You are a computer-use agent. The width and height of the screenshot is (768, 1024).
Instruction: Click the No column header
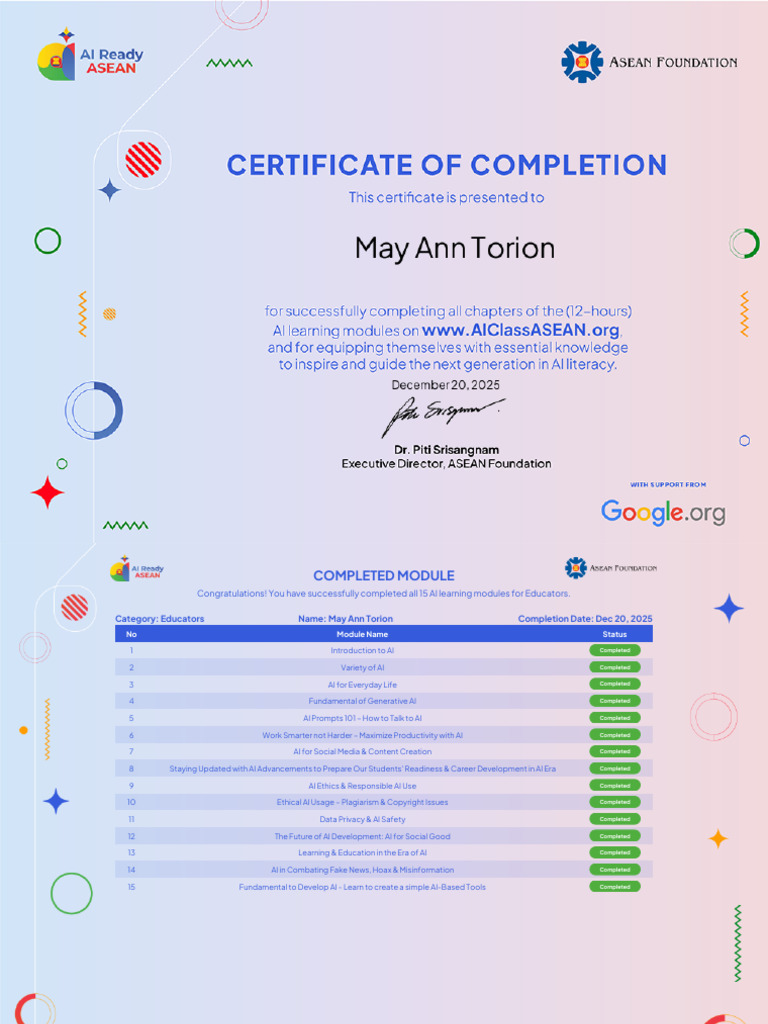click(131, 634)
